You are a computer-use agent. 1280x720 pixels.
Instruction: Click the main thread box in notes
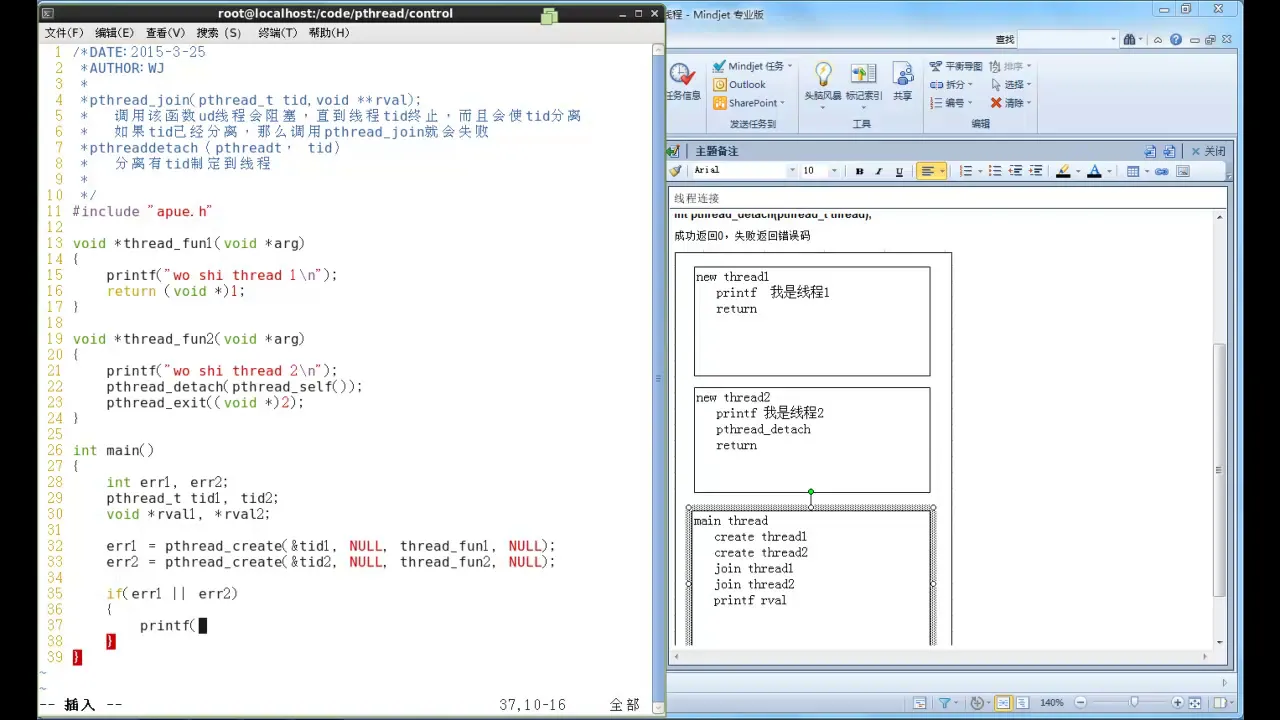(811, 576)
